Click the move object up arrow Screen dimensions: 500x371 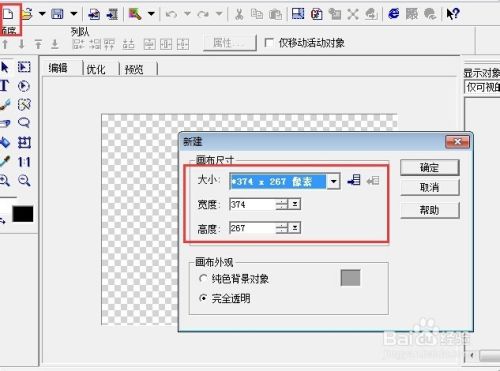coord(5,44)
